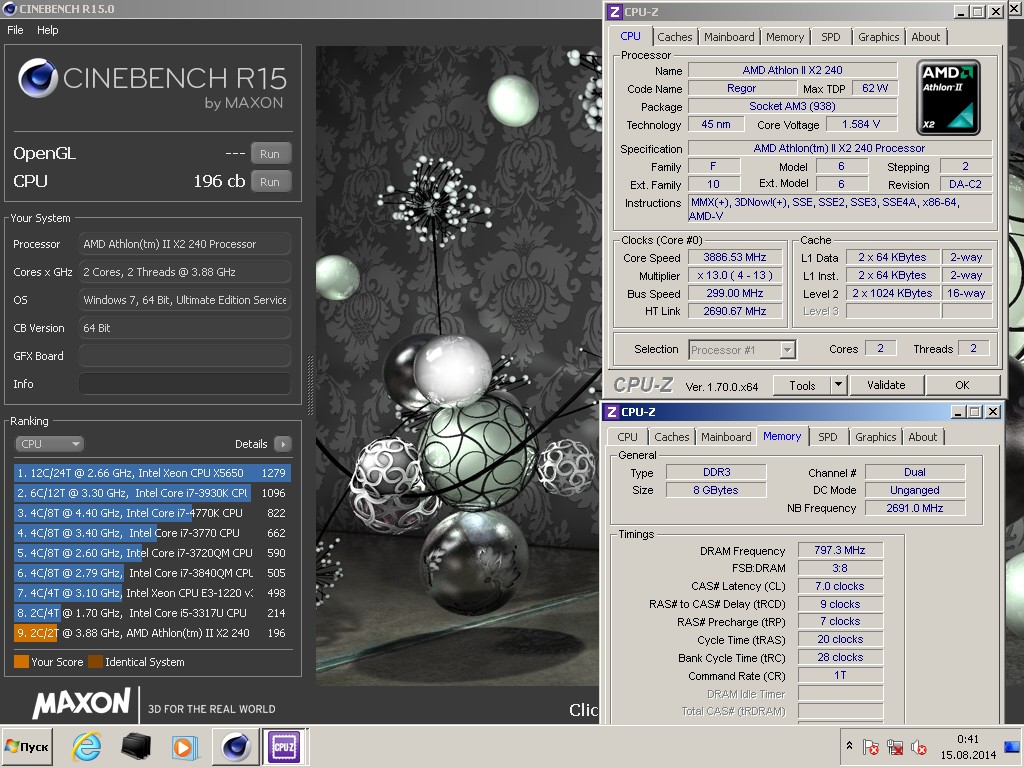This screenshot has width=1024, height=768.
Task: Open the Tools dropdown arrow
Action: pyautogui.click(x=839, y=385)
